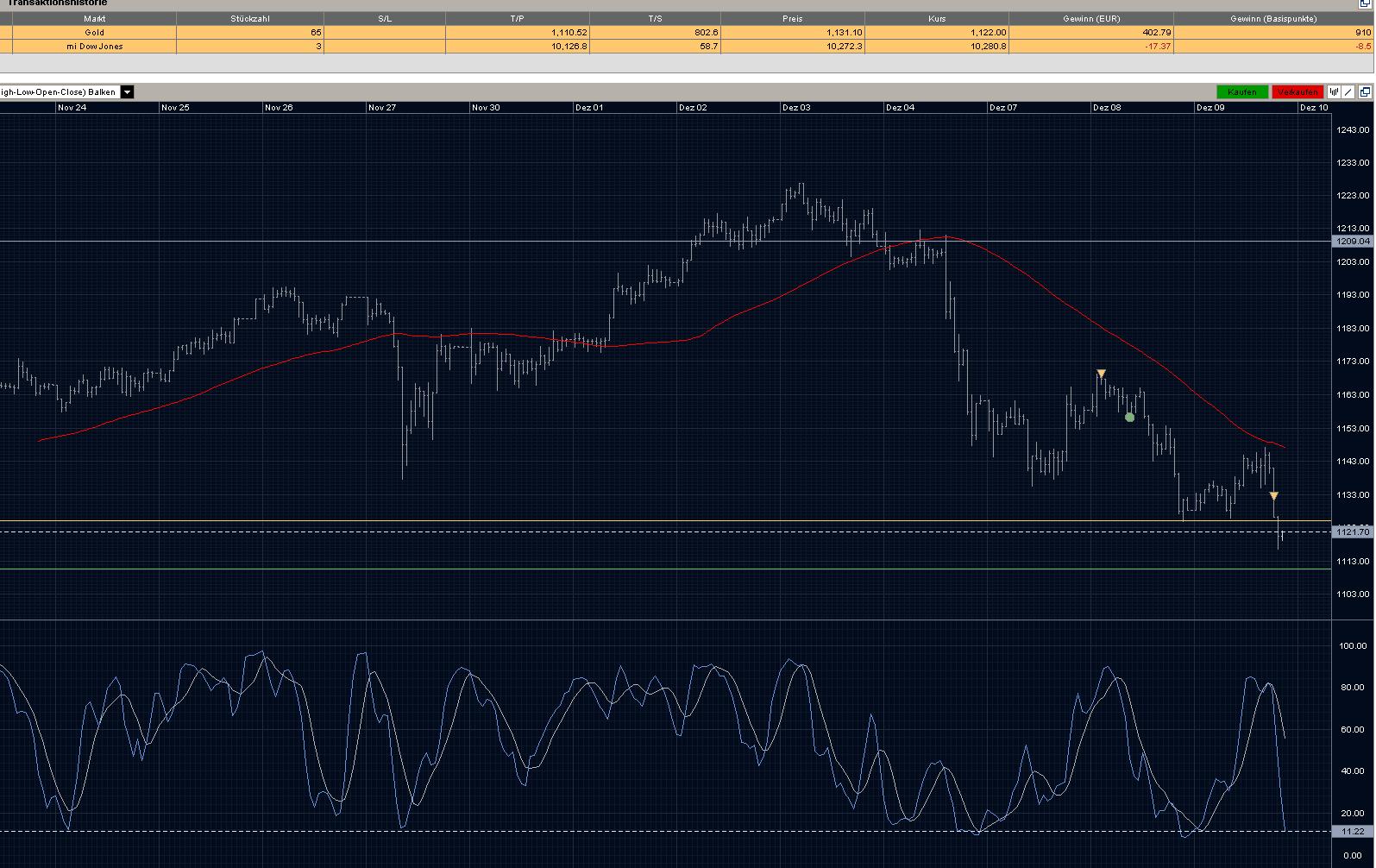The image size is (1376, 868).
Task: Open the bar chart type icon
Action: [x=1334, y=92]
